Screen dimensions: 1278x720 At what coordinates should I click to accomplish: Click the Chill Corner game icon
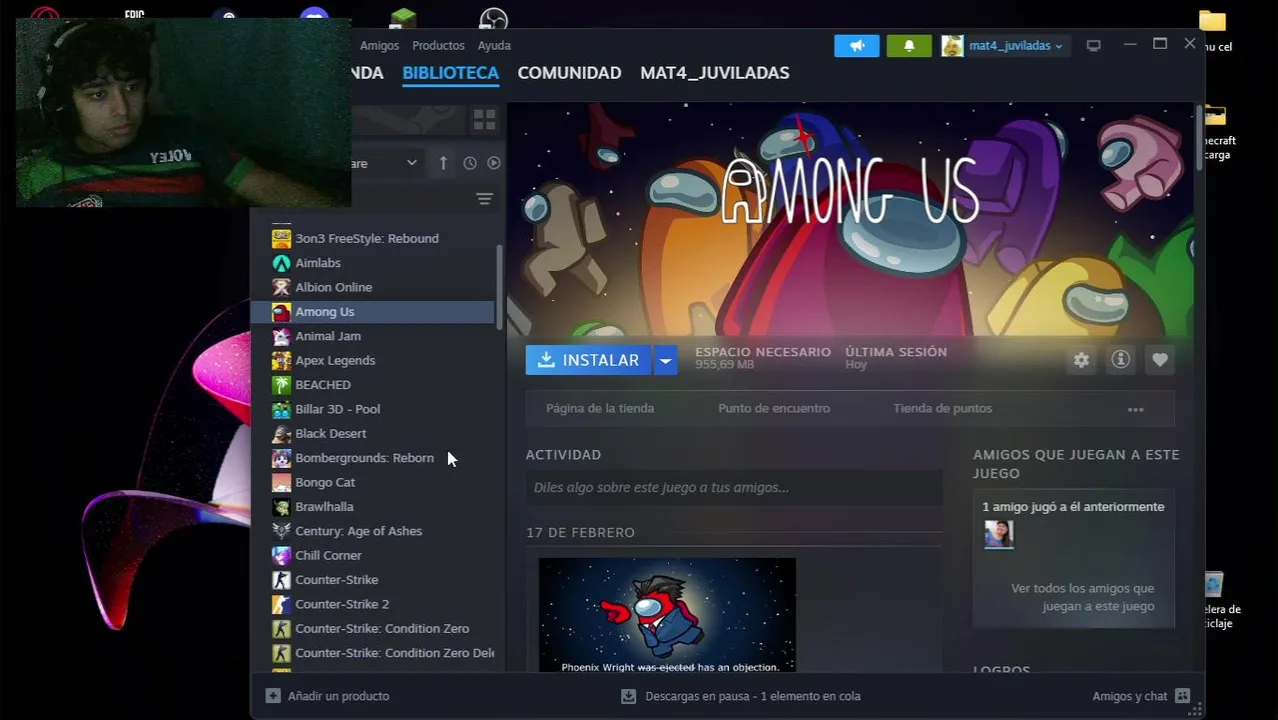[281, 555]
